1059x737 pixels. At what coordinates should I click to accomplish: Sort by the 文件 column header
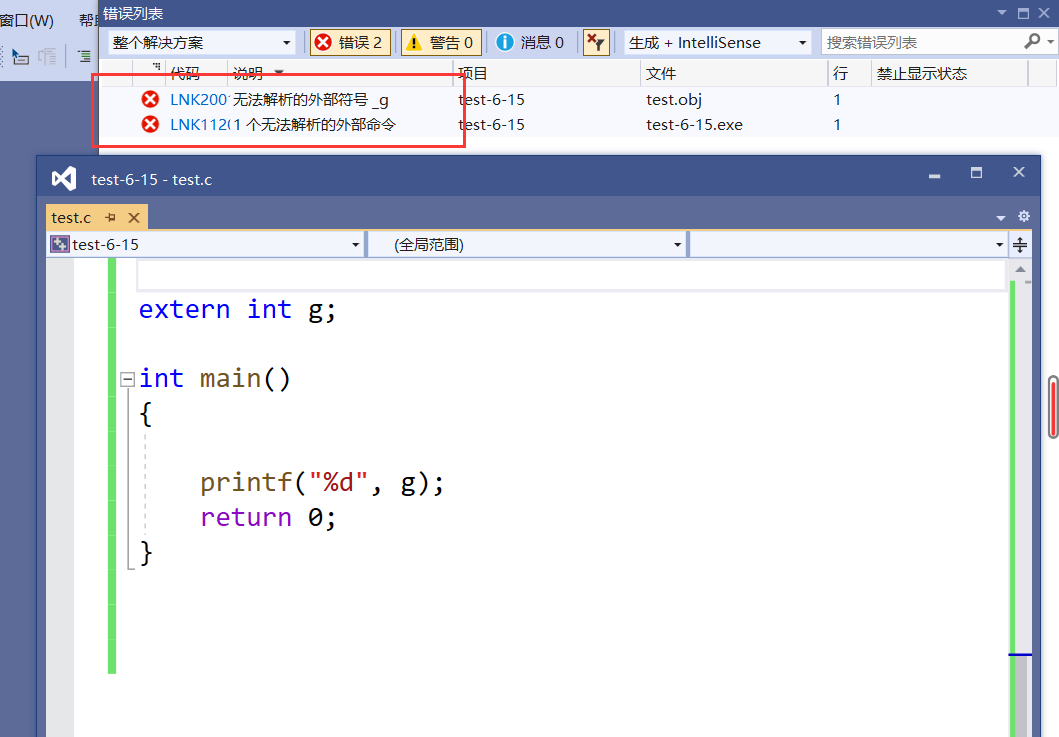click(661, 74)
